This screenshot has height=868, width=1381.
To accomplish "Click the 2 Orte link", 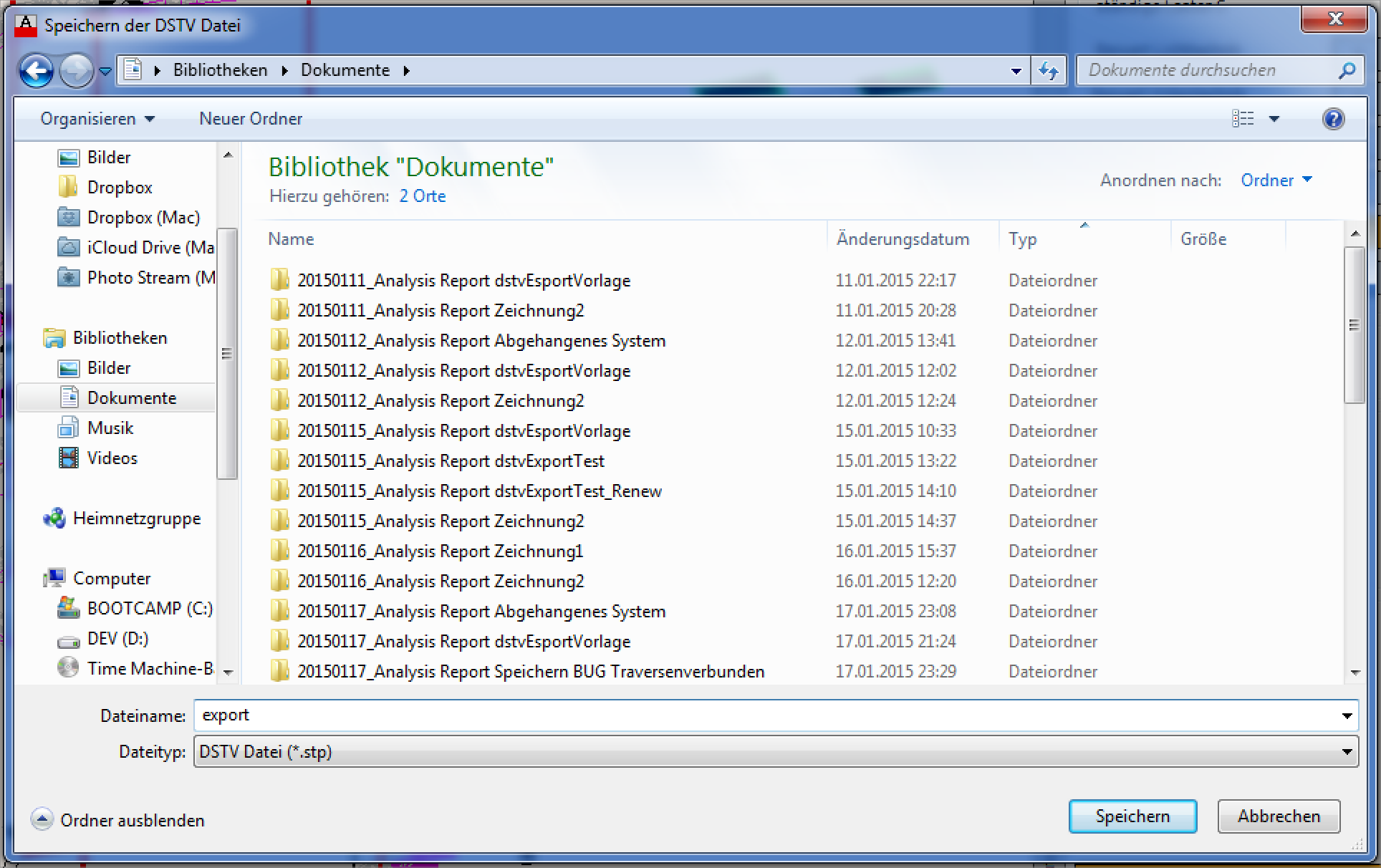I will pos(422,196).
